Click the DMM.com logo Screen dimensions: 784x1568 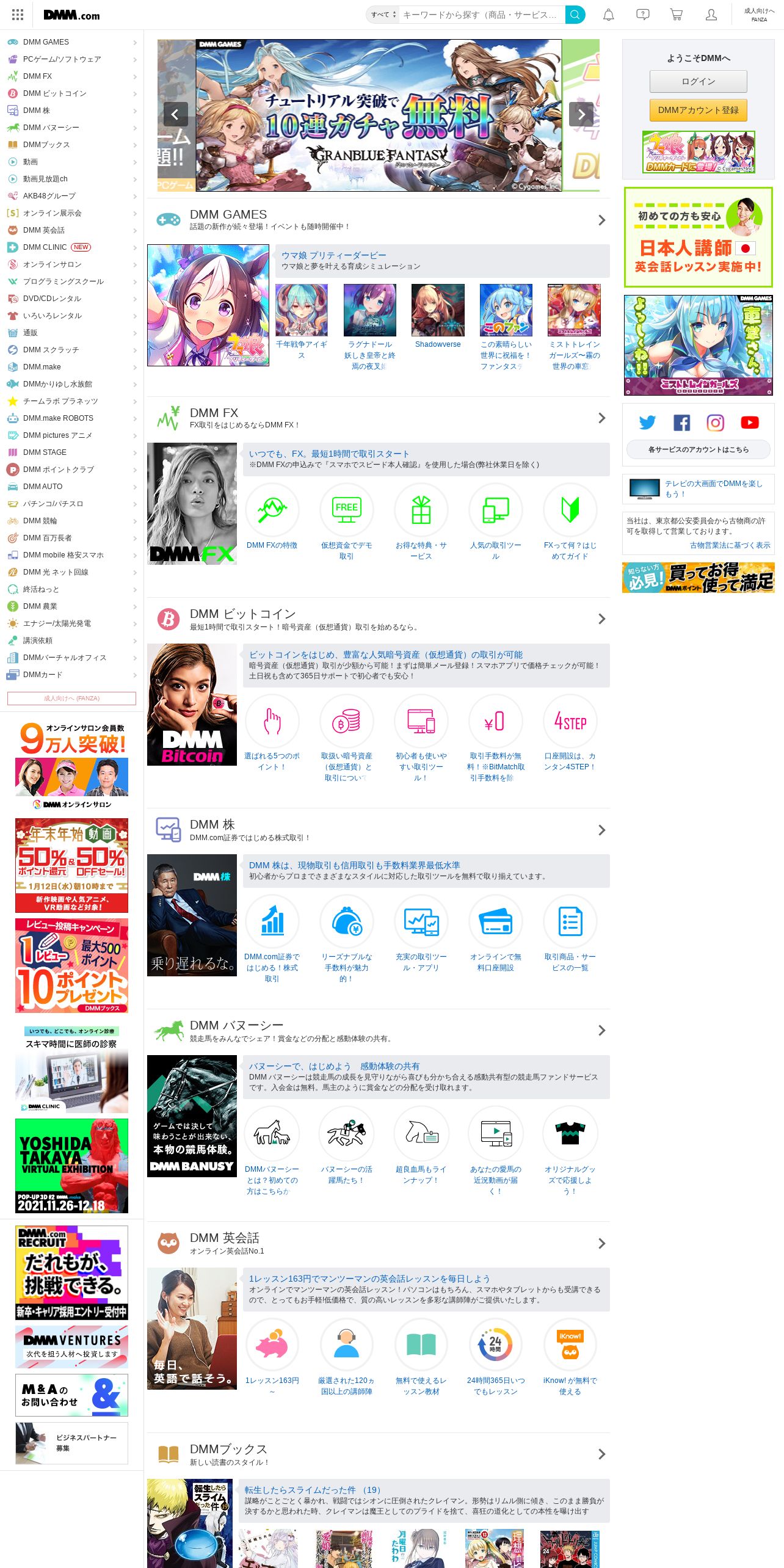(71, 15)
